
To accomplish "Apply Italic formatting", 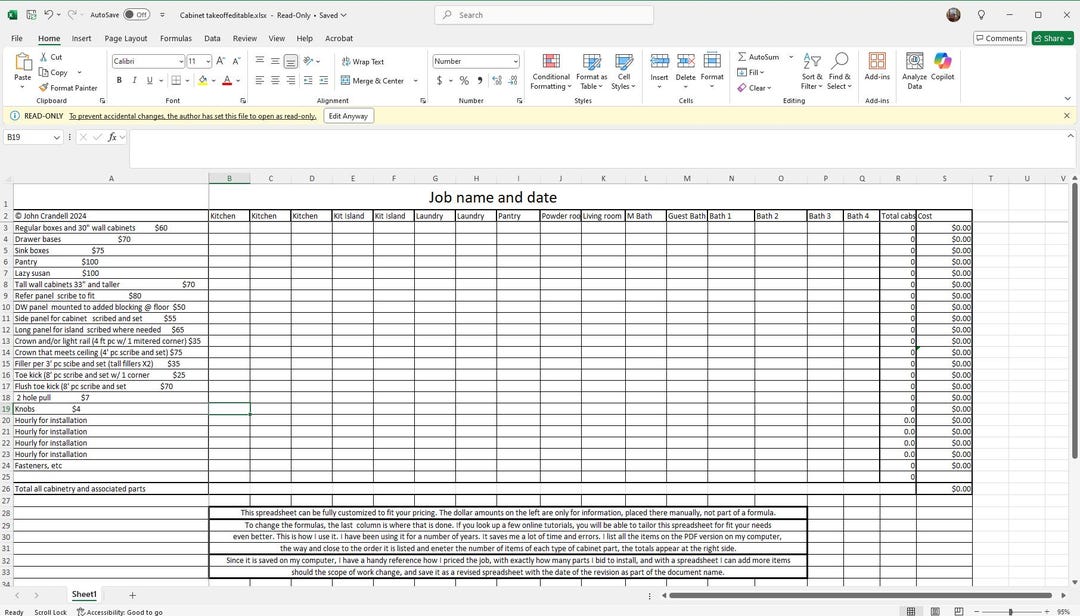I will tap(134, 81).
